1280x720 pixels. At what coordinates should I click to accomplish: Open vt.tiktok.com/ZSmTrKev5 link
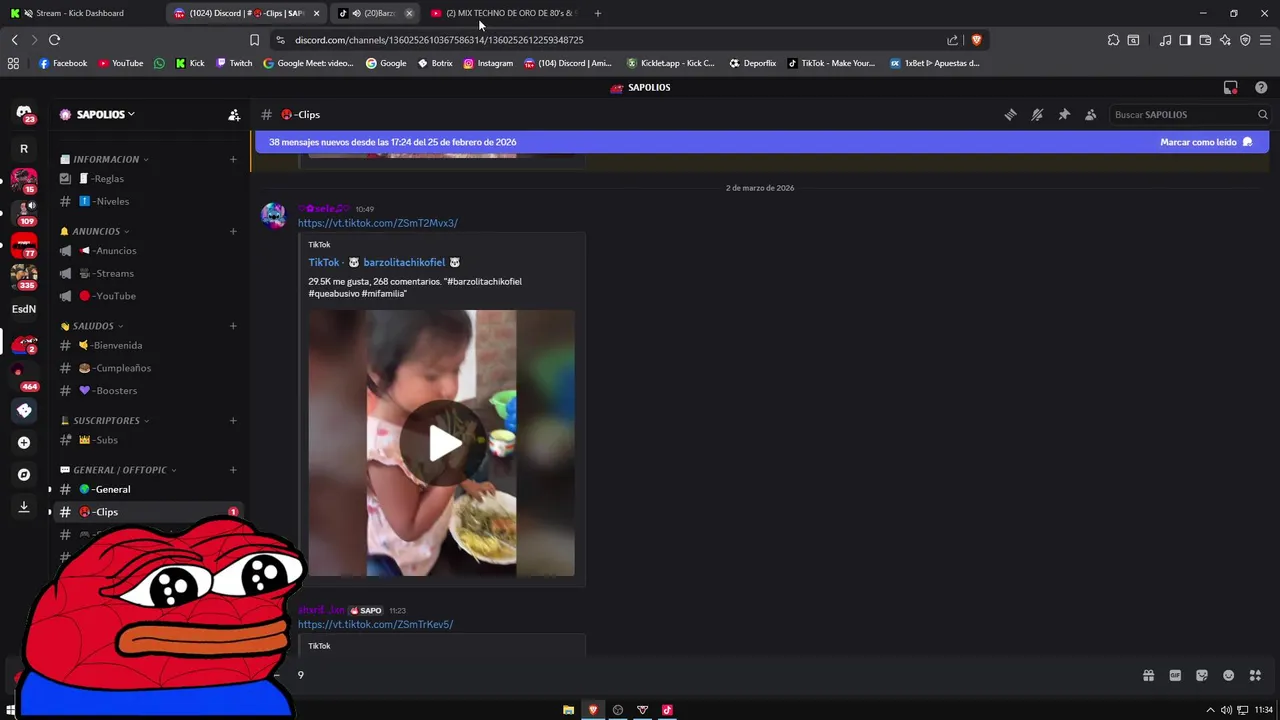coord(375,624)
